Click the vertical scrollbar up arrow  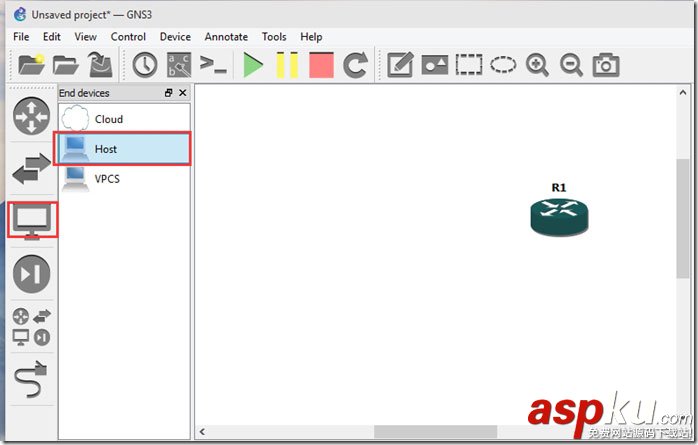683,92
